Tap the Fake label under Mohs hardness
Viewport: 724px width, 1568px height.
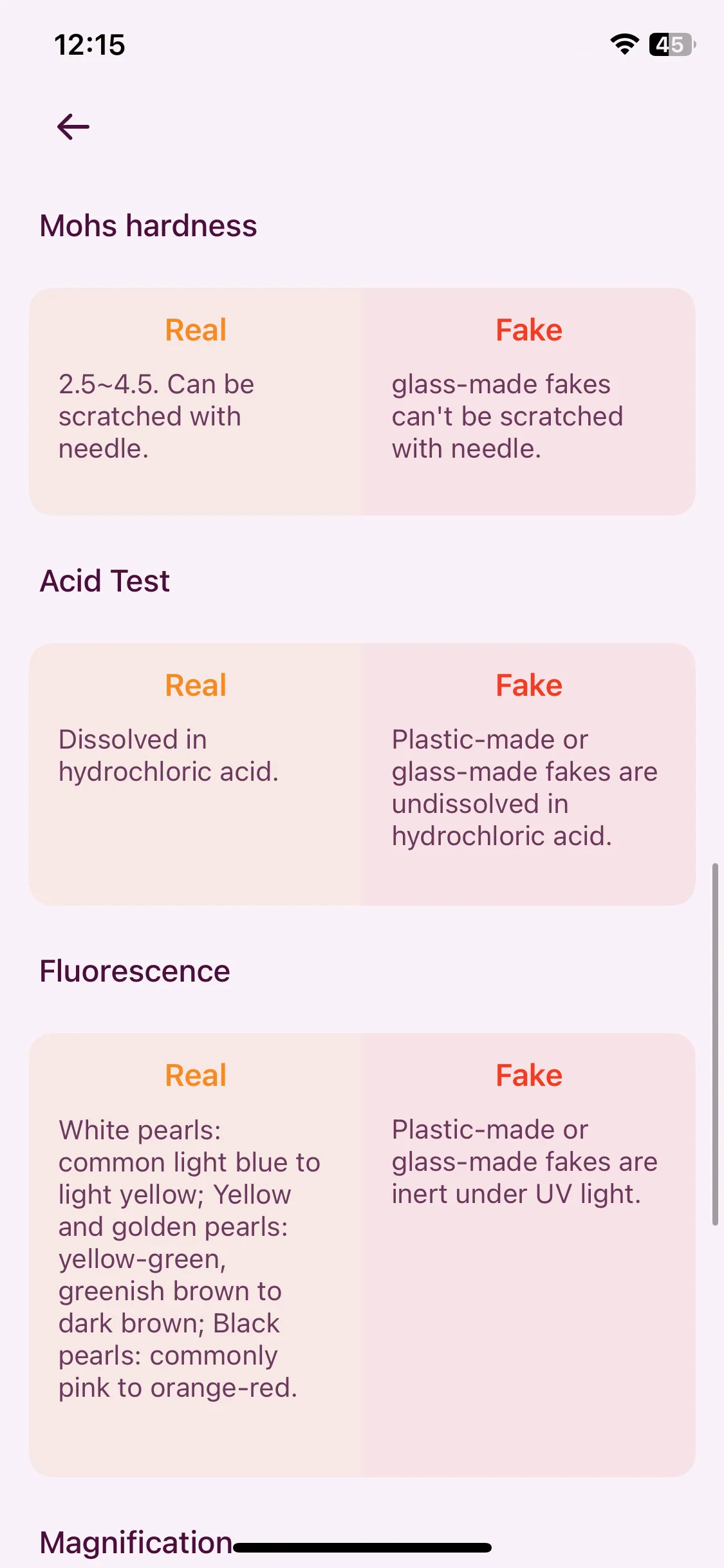click(x=529, y=330)
